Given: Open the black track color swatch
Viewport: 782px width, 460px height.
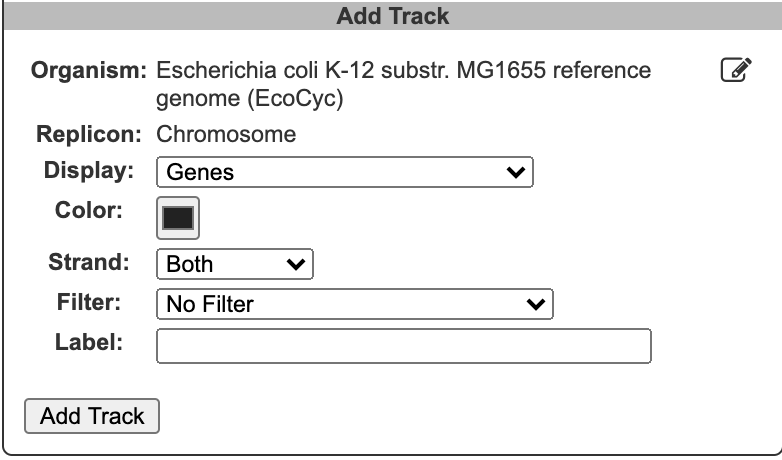Looking at the screenshot, I should click(178, 218).
